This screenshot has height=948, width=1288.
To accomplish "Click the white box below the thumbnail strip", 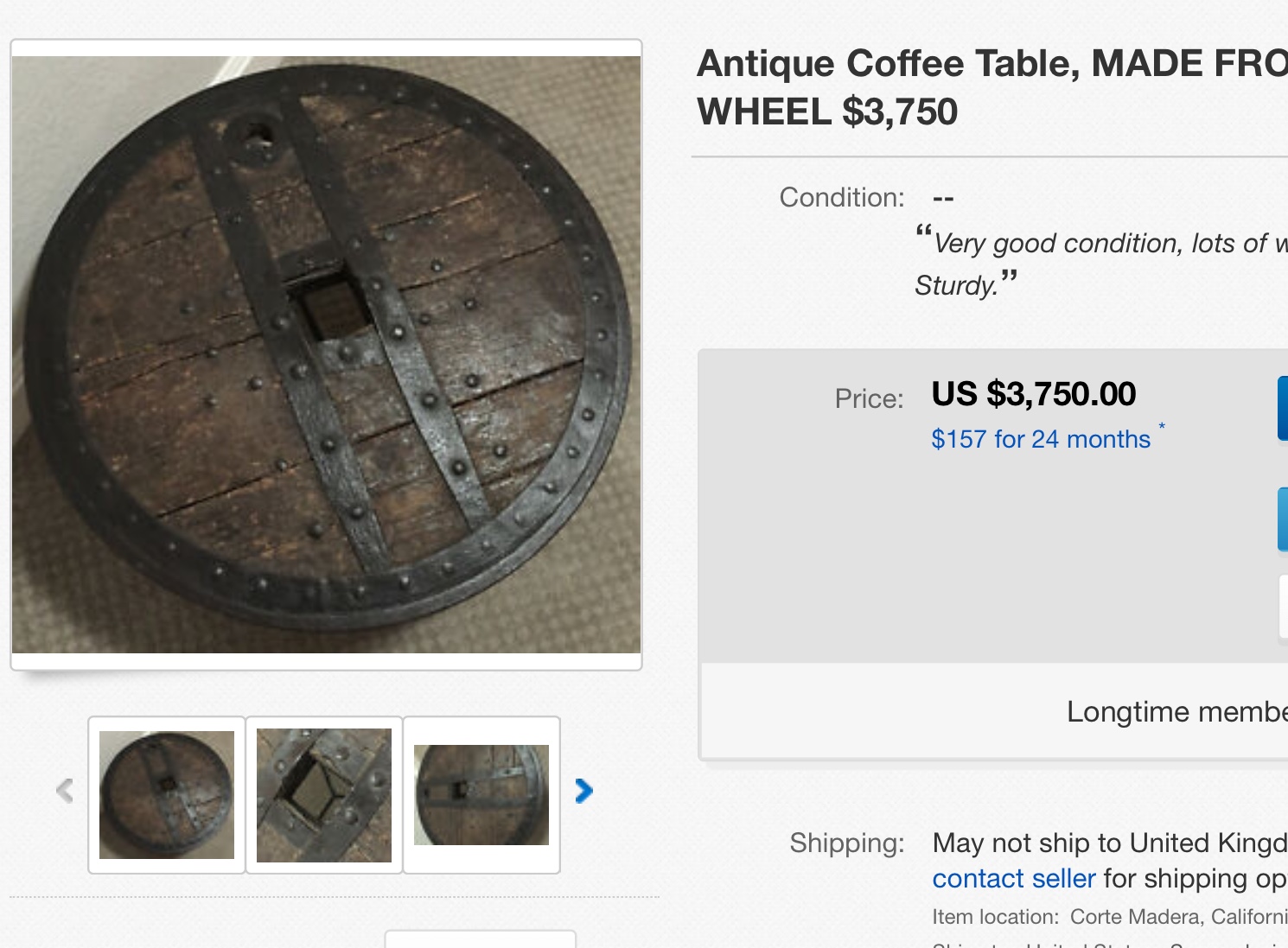I will 480,939.
